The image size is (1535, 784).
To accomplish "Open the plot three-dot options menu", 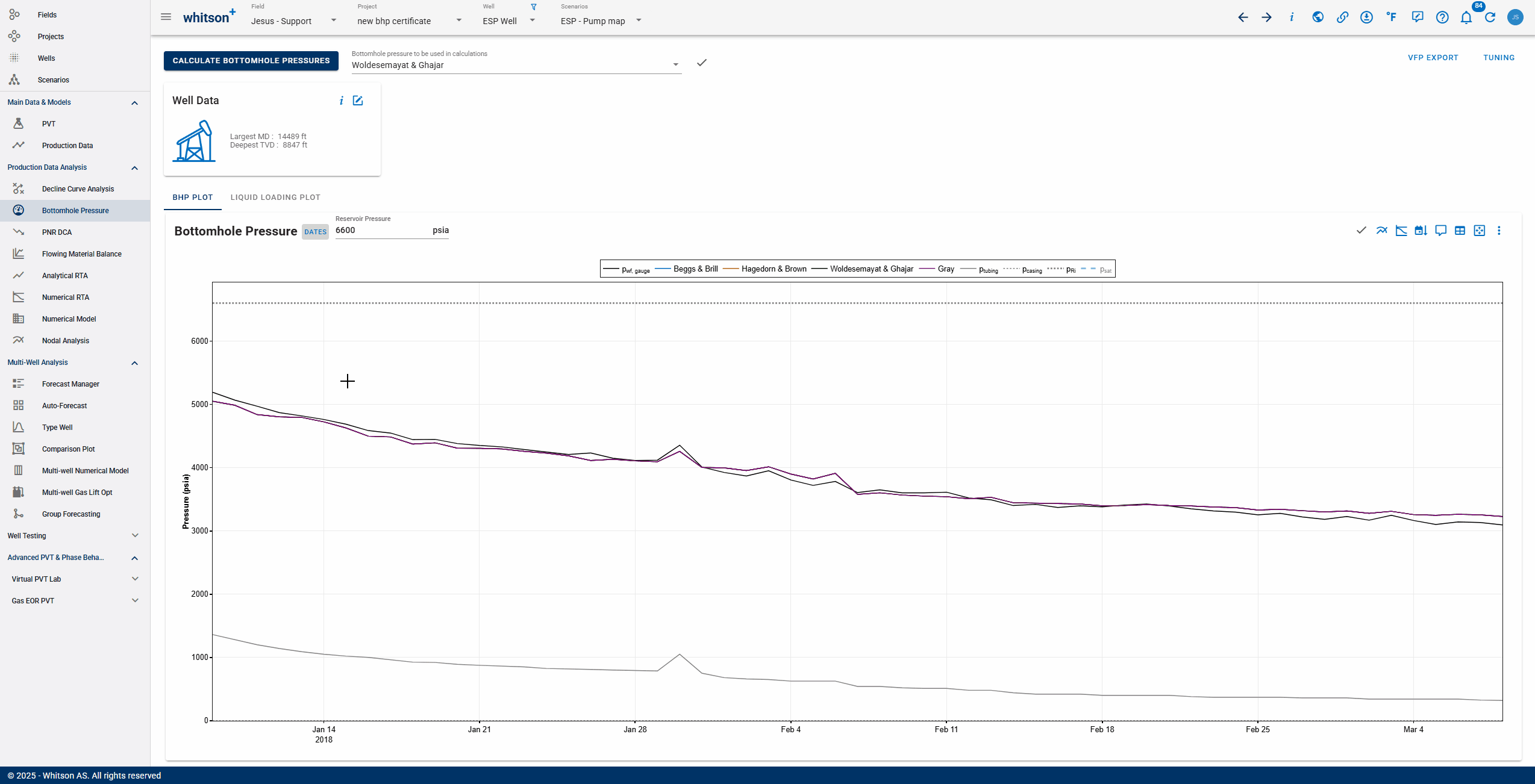I will [x=1499, y=231].
